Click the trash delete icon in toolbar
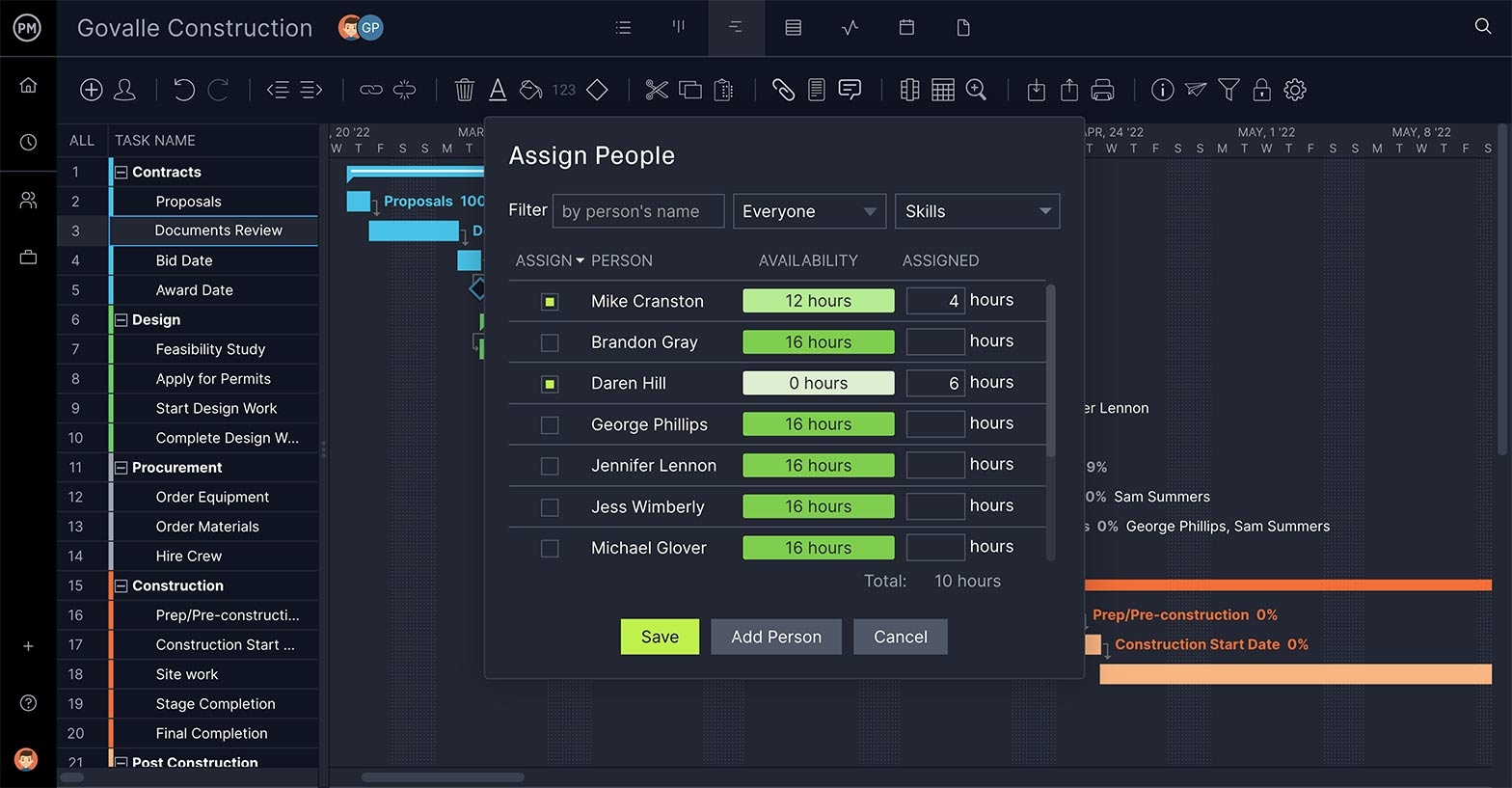This screenshot has width=1512, height=788. (x=464, y=91)
